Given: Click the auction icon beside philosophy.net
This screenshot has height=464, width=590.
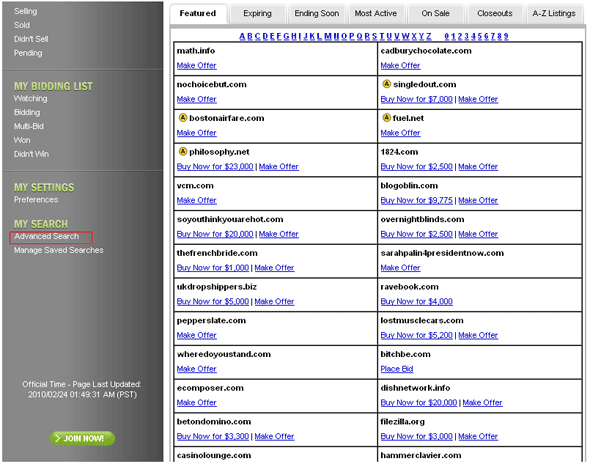Looking at the screenshot, I should 183,152.
